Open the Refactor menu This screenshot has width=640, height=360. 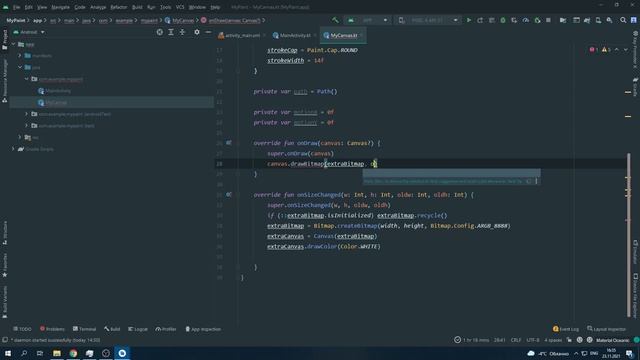click(x=118, y=7)
